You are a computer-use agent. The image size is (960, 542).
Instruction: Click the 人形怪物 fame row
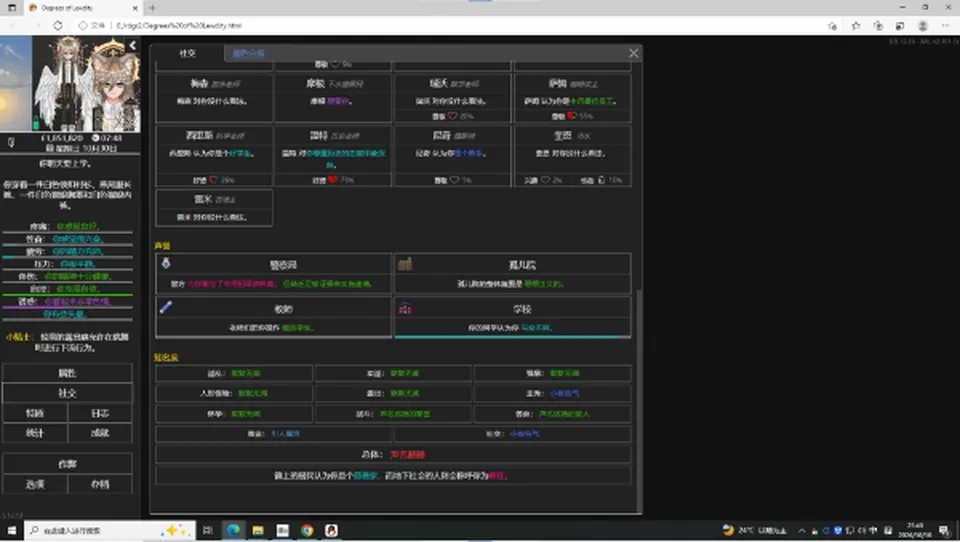pyautogui.click(x=234, y=393)
